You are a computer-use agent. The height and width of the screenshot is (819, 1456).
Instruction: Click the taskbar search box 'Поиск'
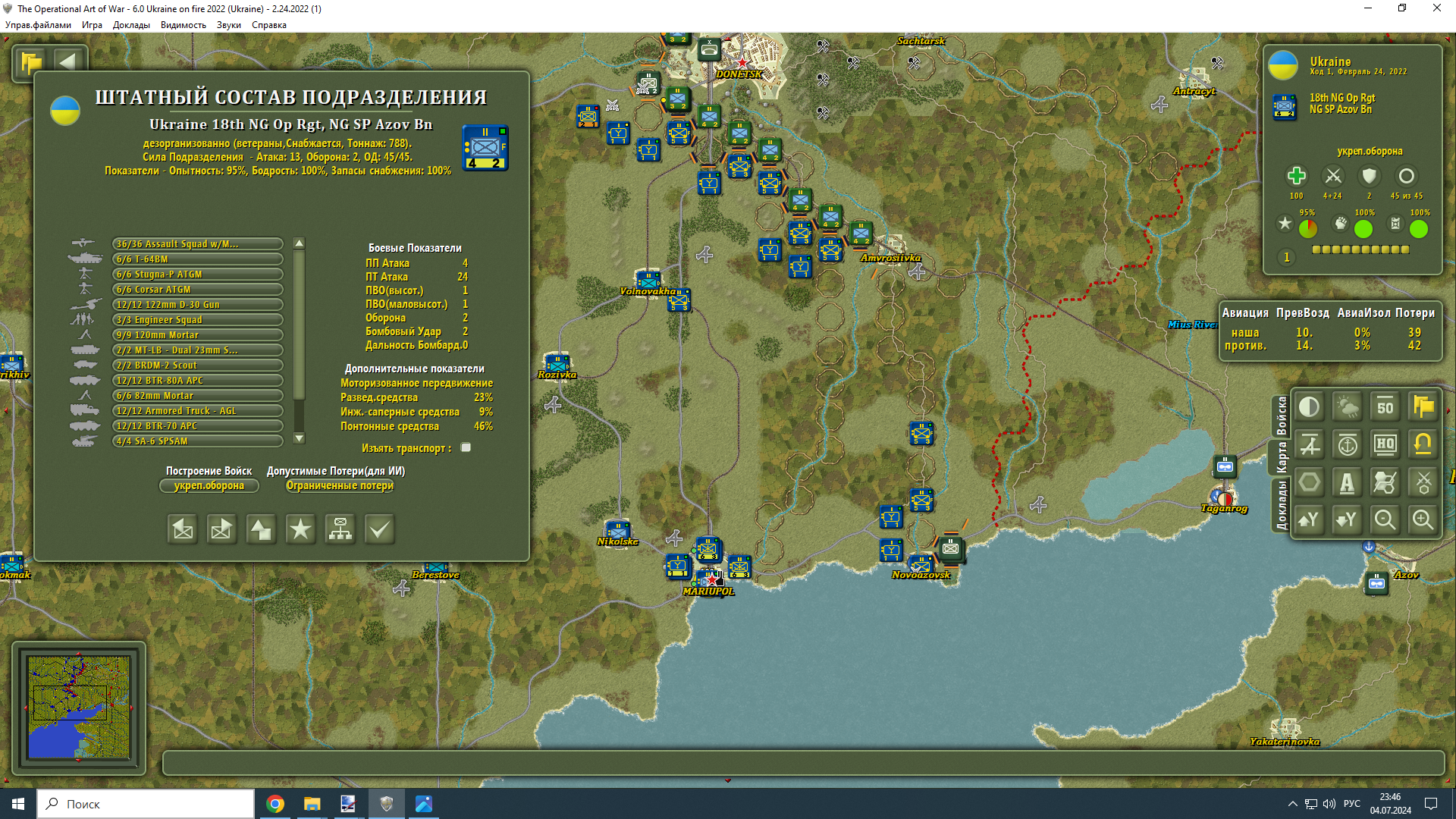pos(146,804)
